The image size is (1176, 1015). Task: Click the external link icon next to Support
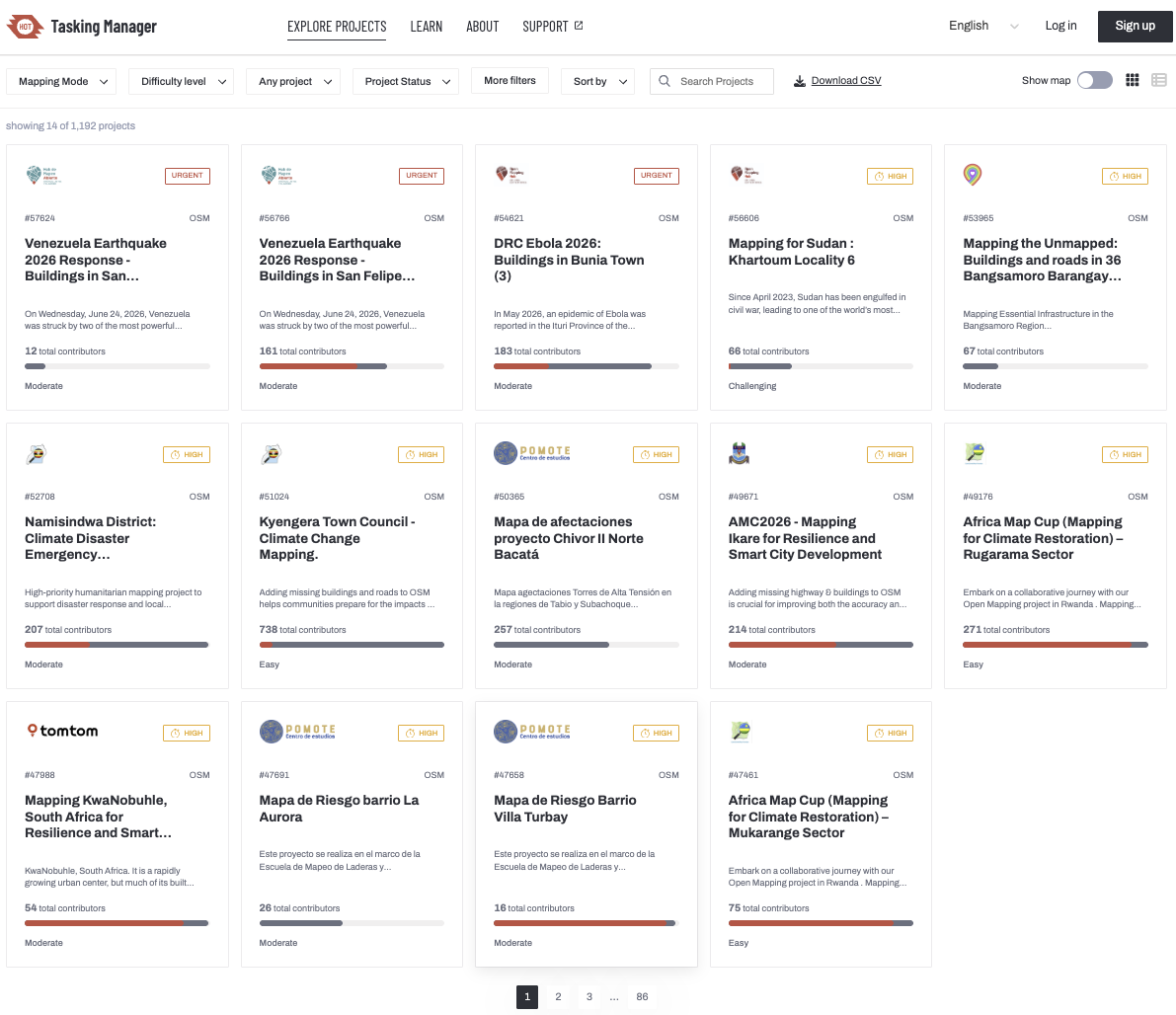[x=579, y=26]
